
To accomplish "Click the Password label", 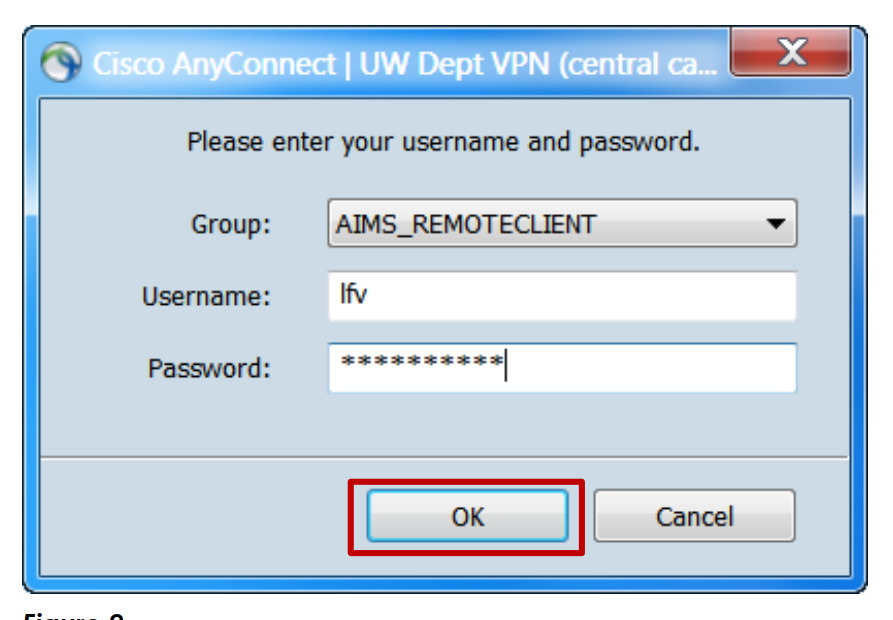I will [x=209, y=368].
